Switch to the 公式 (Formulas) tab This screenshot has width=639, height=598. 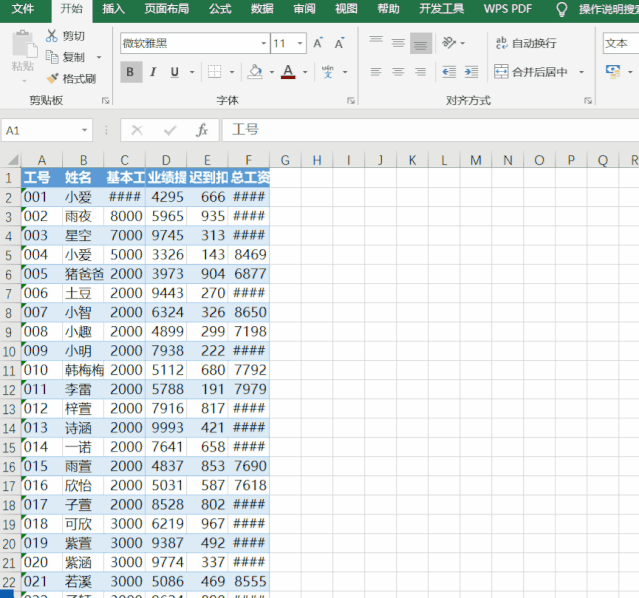click(x=220, y=9)
